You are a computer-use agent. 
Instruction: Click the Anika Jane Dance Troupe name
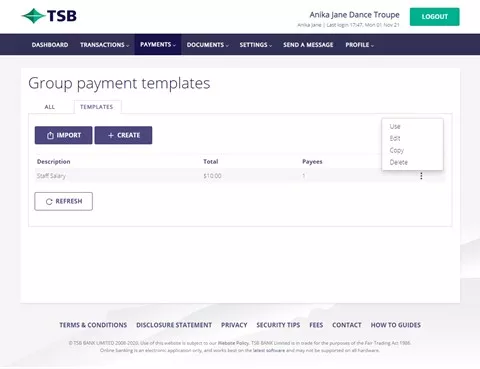(x=354, y=15)
